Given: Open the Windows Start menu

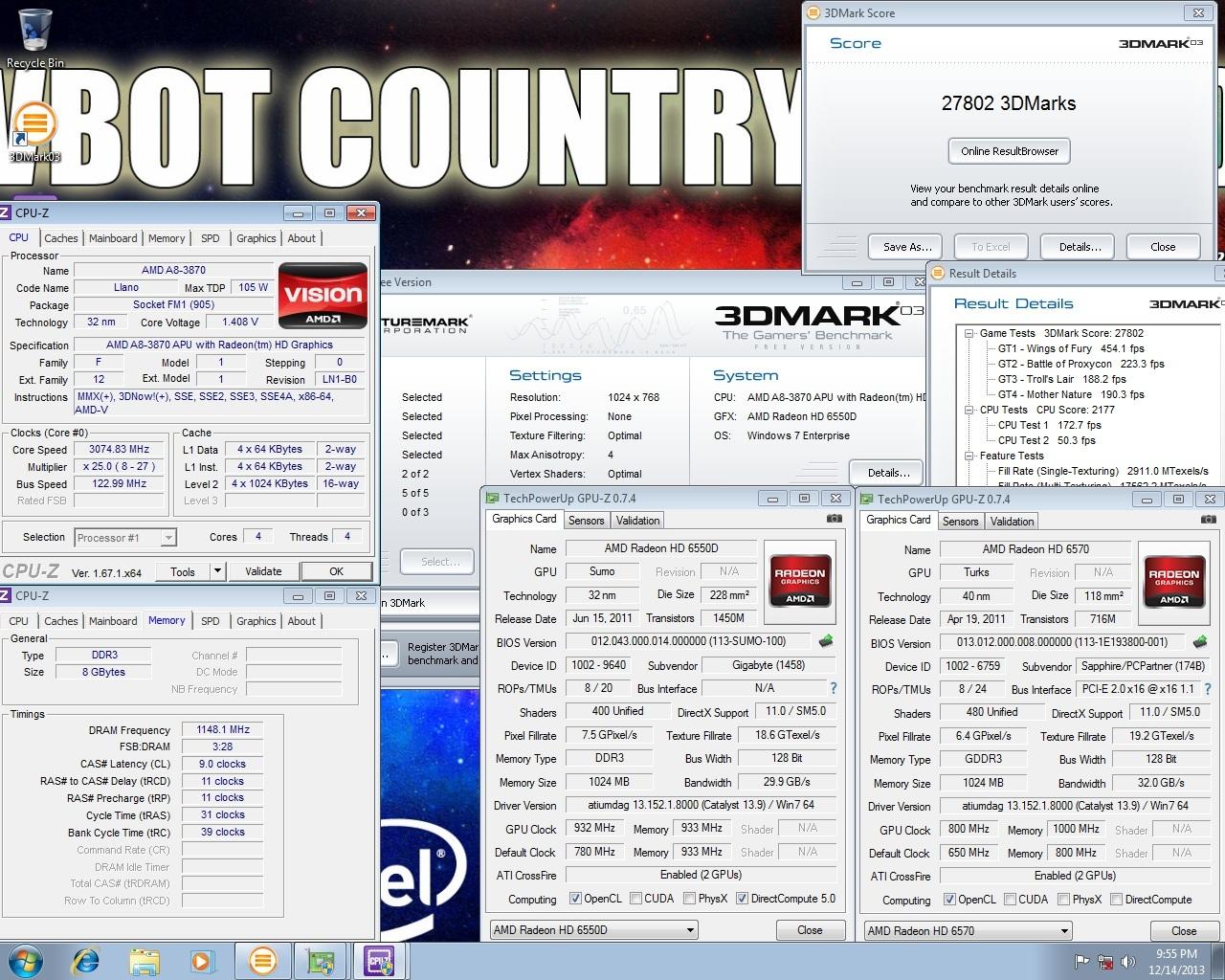Looking at the screenshot, I should point(25,961).
